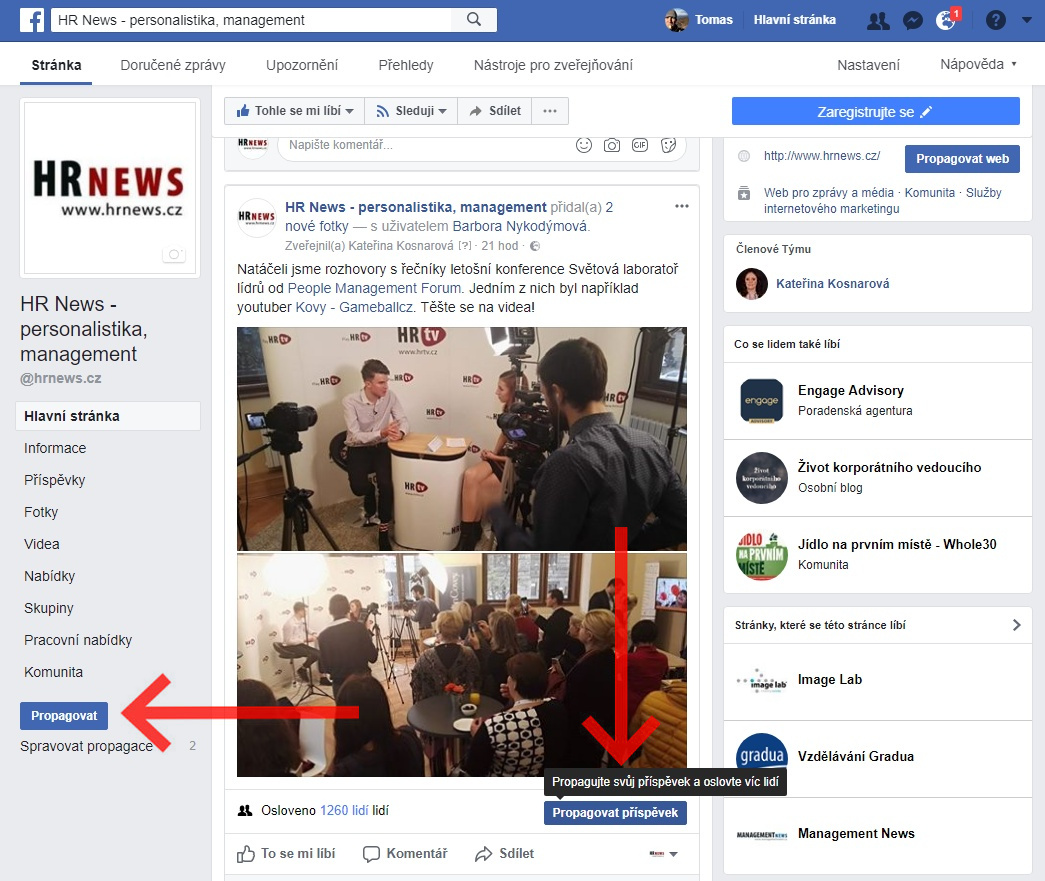
Task: Open the http://www.hrnews.cz/ link
Action: coord(822,156)
